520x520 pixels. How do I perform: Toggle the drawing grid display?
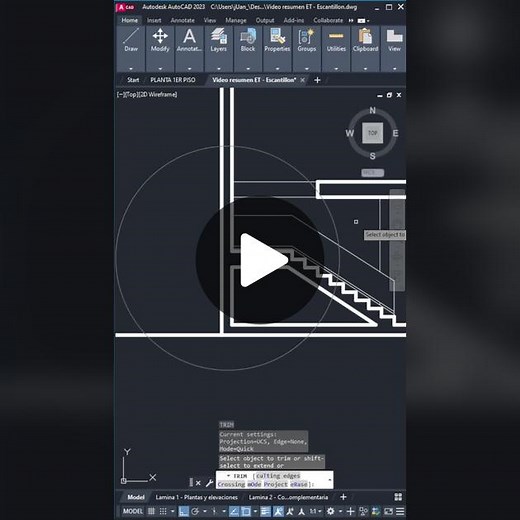151,511
